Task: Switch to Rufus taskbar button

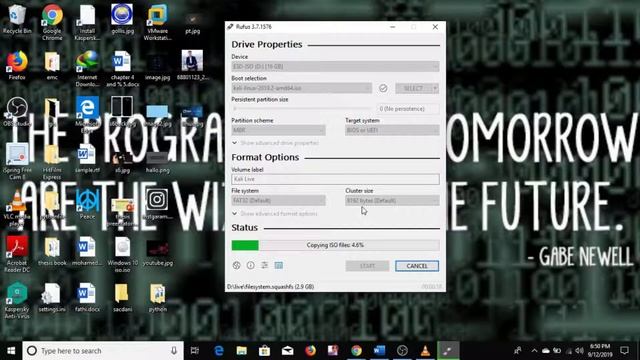Action: [448, 351]
